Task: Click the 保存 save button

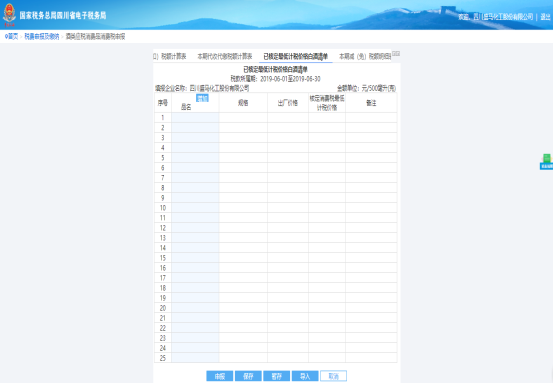Action: tap(248, 376)
